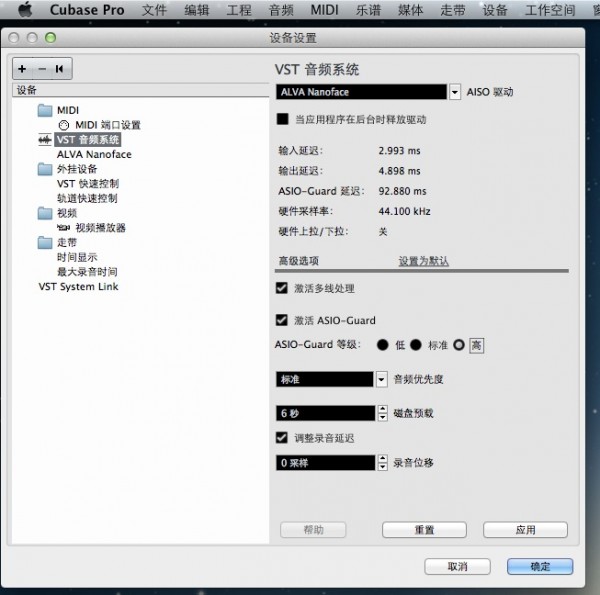Click the 92.880 ms ASIO-Guard latency value

[x=402, y=191]
